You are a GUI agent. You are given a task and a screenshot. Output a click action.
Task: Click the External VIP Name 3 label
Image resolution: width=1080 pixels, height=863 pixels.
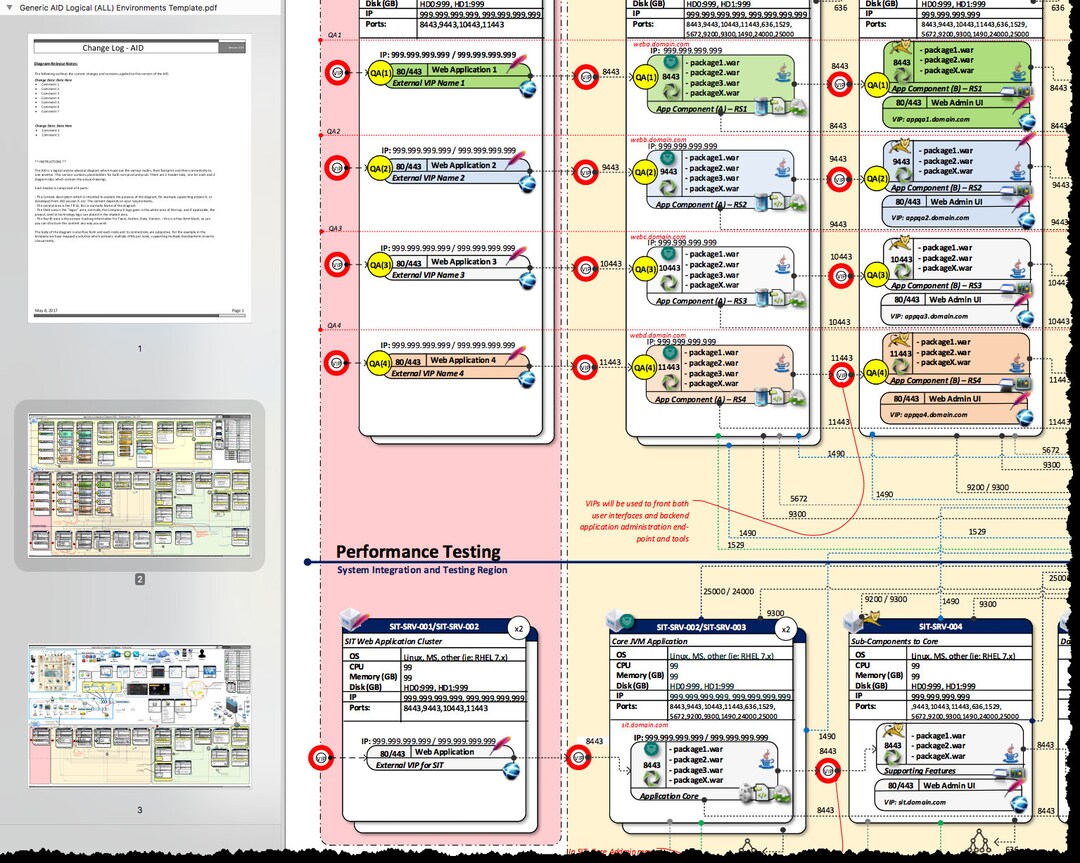tap(428, 275)
